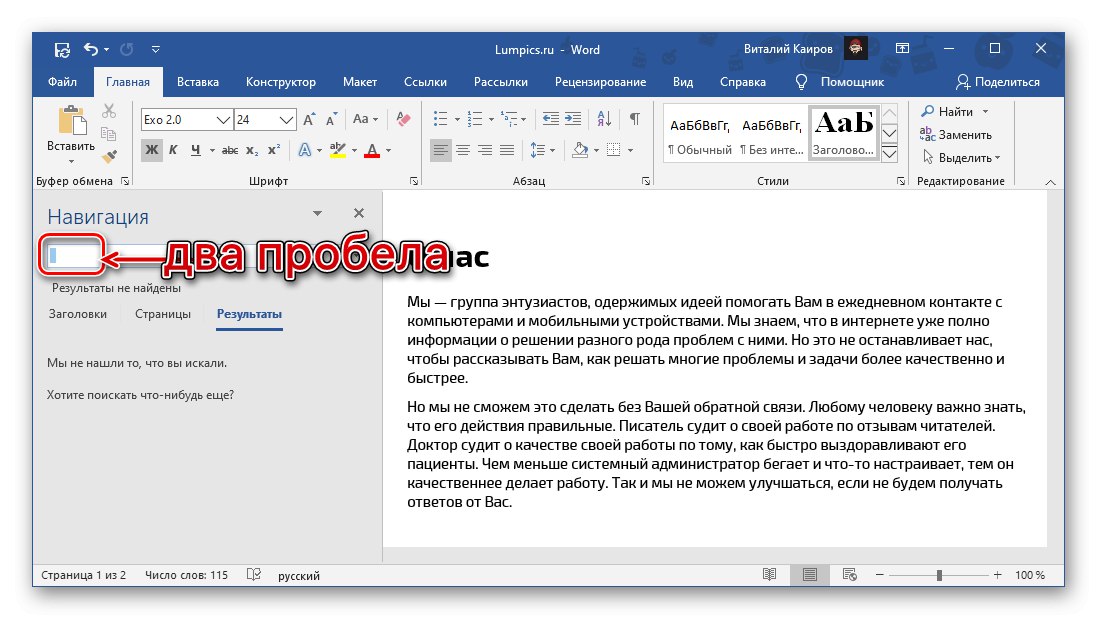Viewport: 1097px width, 619px height.
Task: Click the Clear All Formatting eraser icon
Action: 403,119
